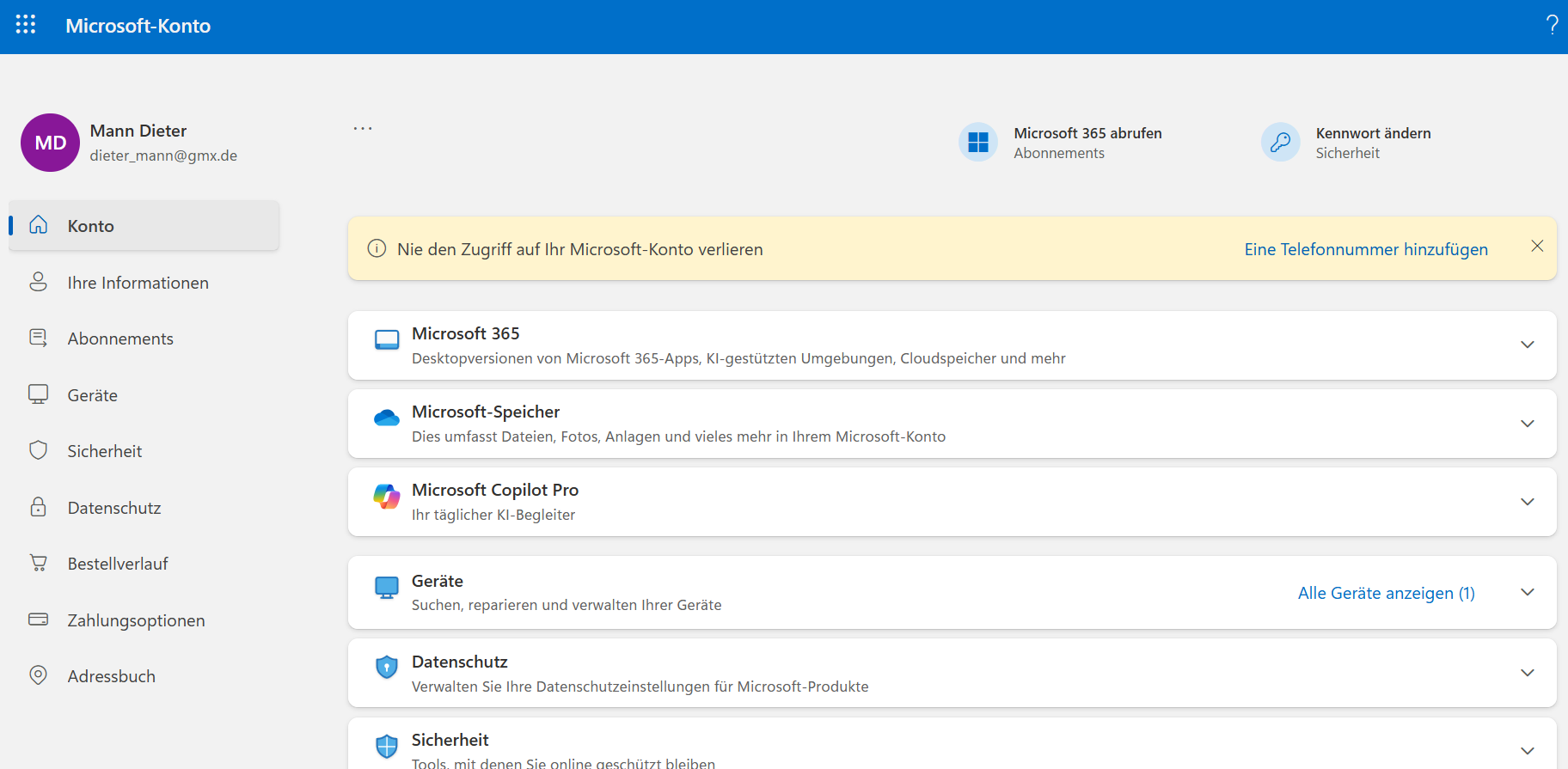Click the Mann Dieter account name
The image size is (1568, 769).
138,131
